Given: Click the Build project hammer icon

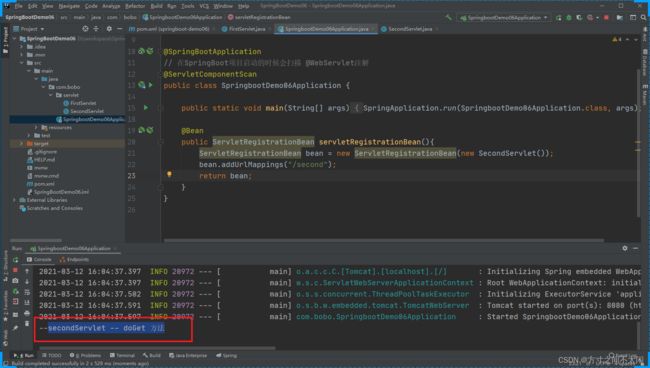Looking at the screenshot, I should coord(449,18).
